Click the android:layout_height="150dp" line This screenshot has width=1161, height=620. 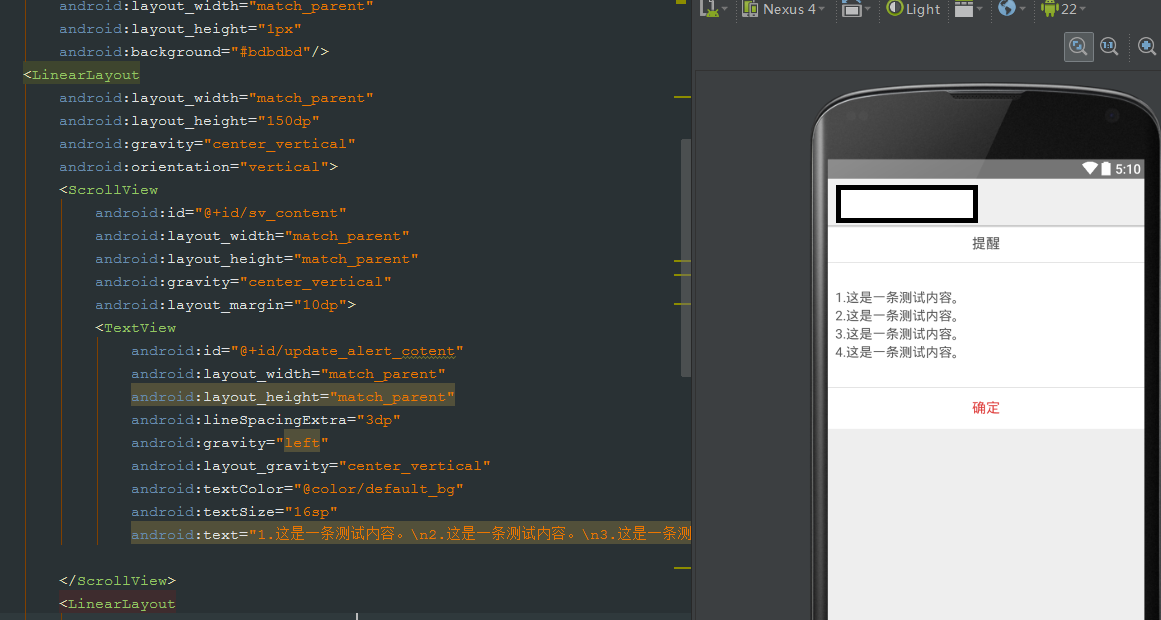pyautogui.click(x=190, y=121)
